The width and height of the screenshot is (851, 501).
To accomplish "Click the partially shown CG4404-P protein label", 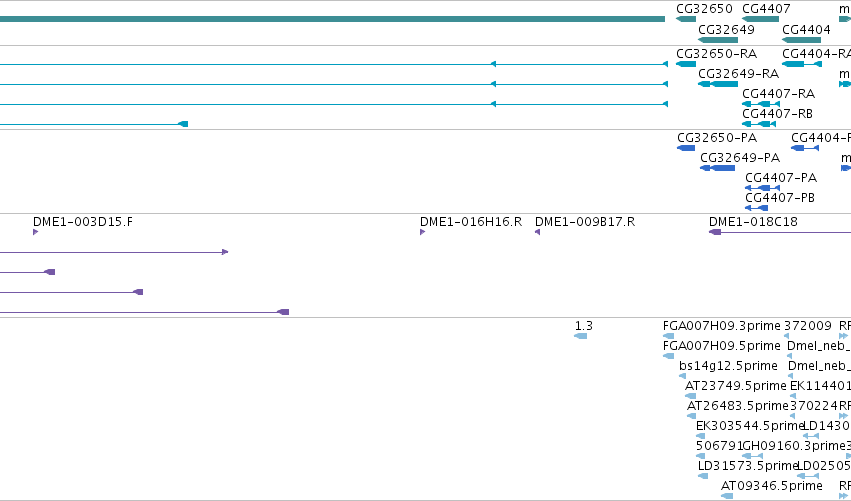I will click(x=821, y=138).
